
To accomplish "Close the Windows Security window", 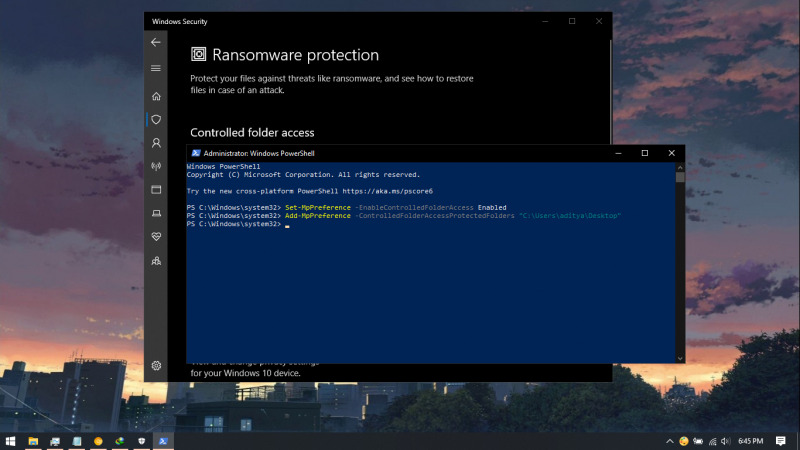I will (599, 21).
